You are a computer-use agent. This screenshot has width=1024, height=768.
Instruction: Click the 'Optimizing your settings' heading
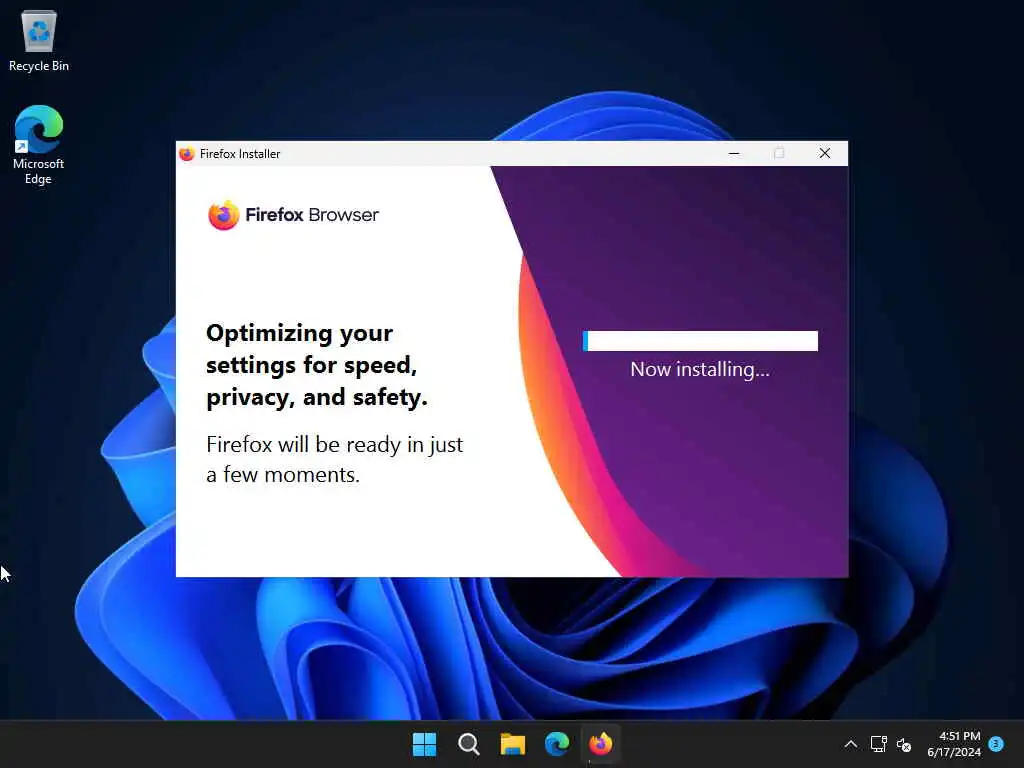point(317,366)
